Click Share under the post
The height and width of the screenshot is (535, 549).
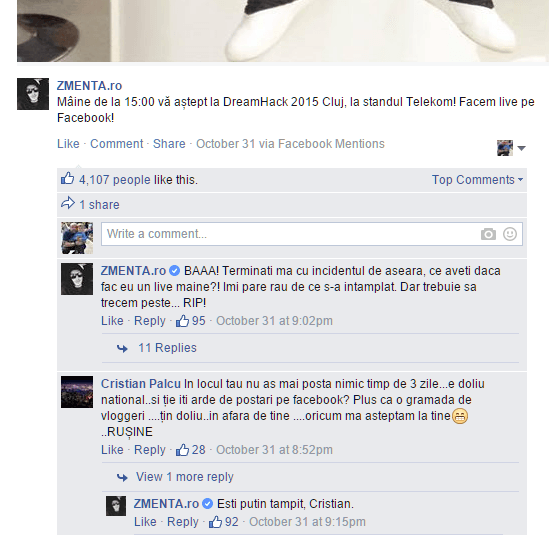click(169, 144)
